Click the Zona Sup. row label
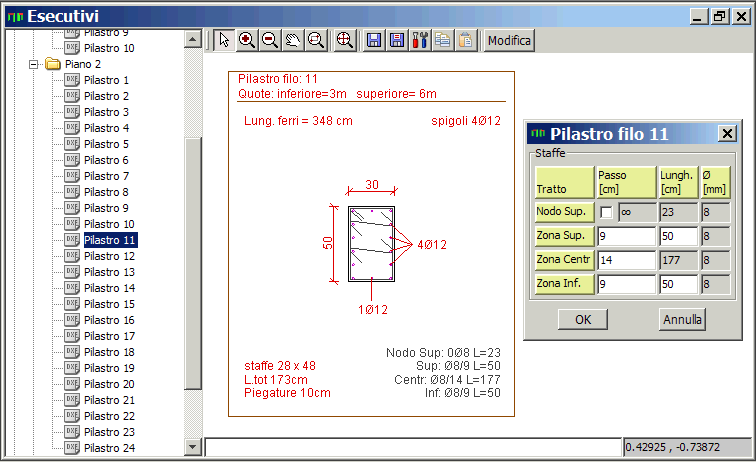 click(x=564, y=236)
